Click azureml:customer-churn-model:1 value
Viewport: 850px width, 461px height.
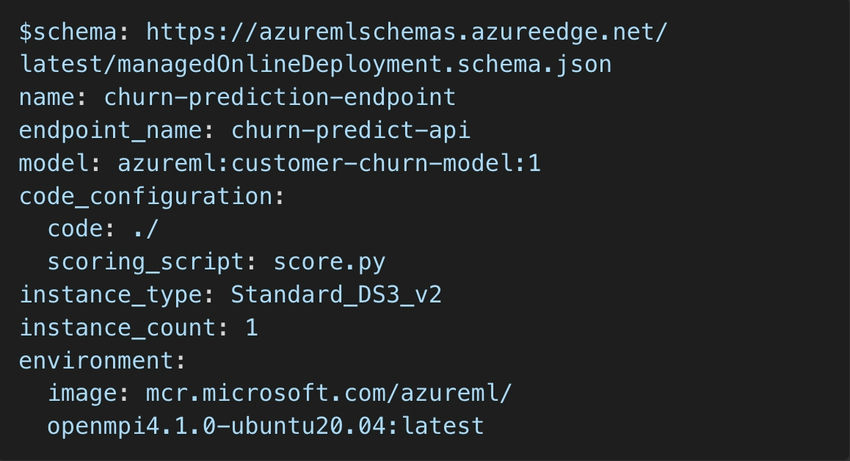coord(329,163)
